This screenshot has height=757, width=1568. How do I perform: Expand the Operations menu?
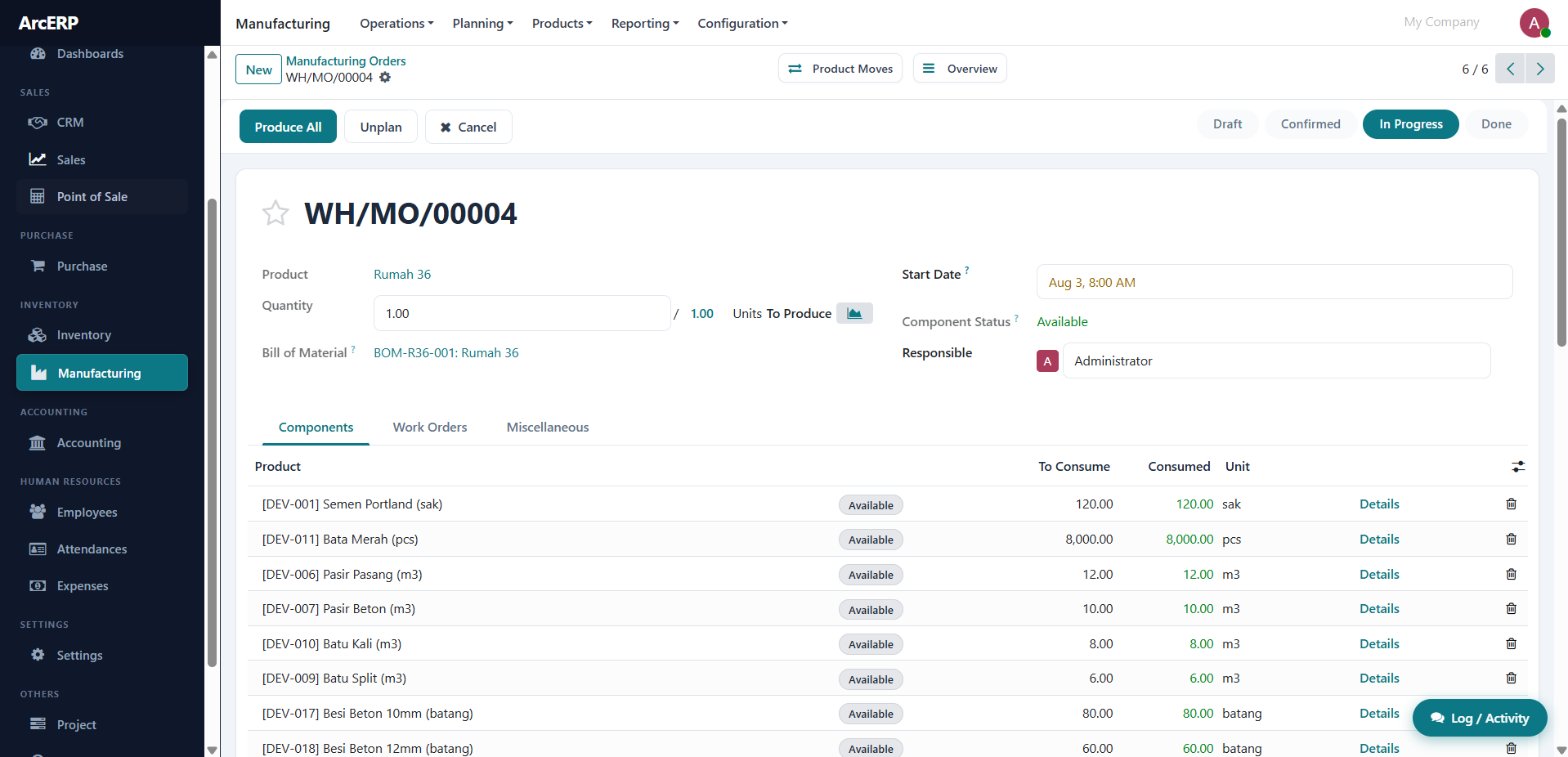click(396, 24)
